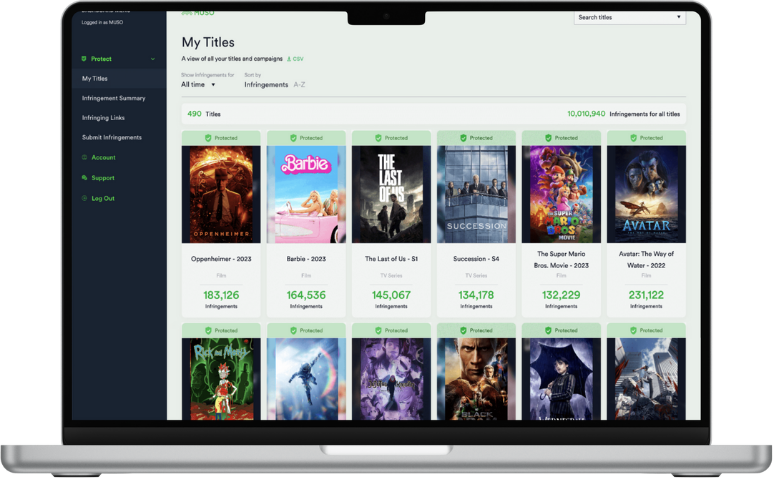Viewport: 773px width, 478px height.
Task: Click the 145,067 infringements figure
Action: pos(391,295)
